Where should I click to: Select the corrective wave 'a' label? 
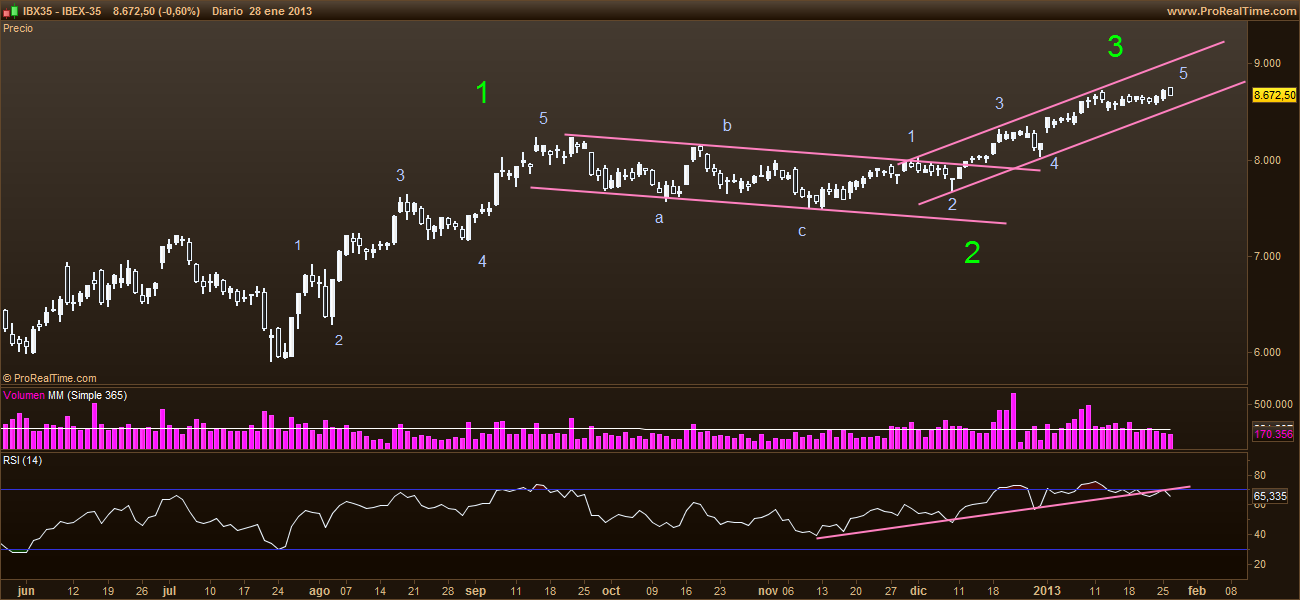(659, 217)
